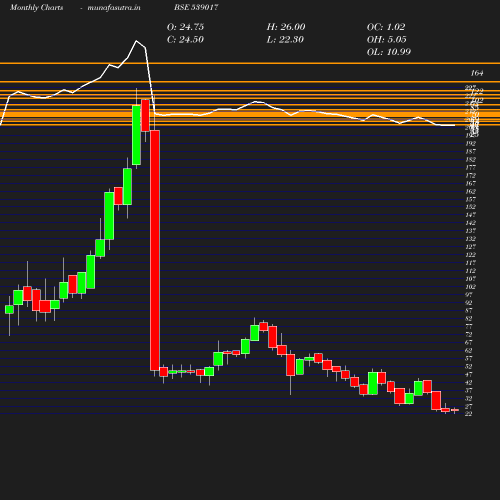Image resolution: width=500 pixels, height=500 pixels.
Task: Click the "BSE 539017" symbol text
Action: (196, 7)
